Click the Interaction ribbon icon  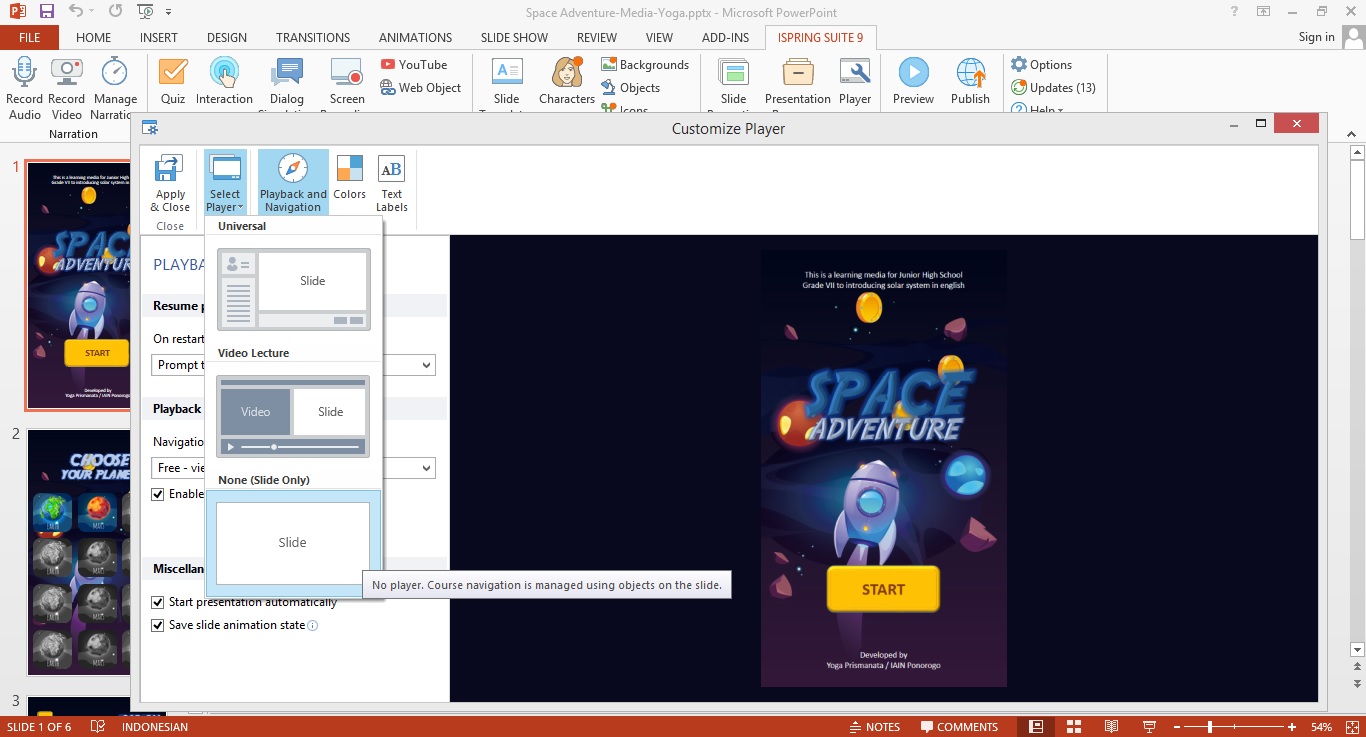coord(224,73)
